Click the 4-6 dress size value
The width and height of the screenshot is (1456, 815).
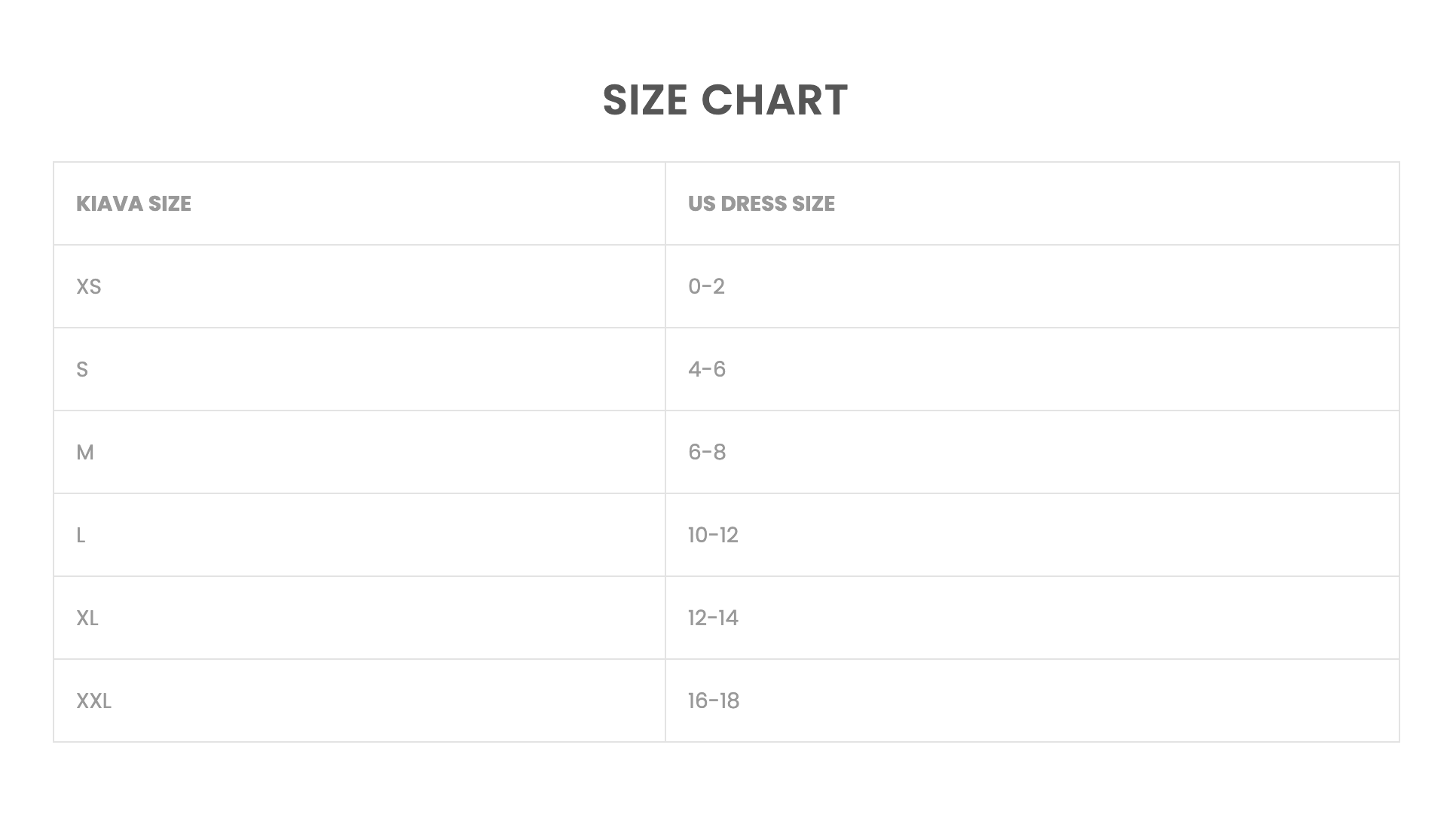pyautogui.click(x=707, y=369)
